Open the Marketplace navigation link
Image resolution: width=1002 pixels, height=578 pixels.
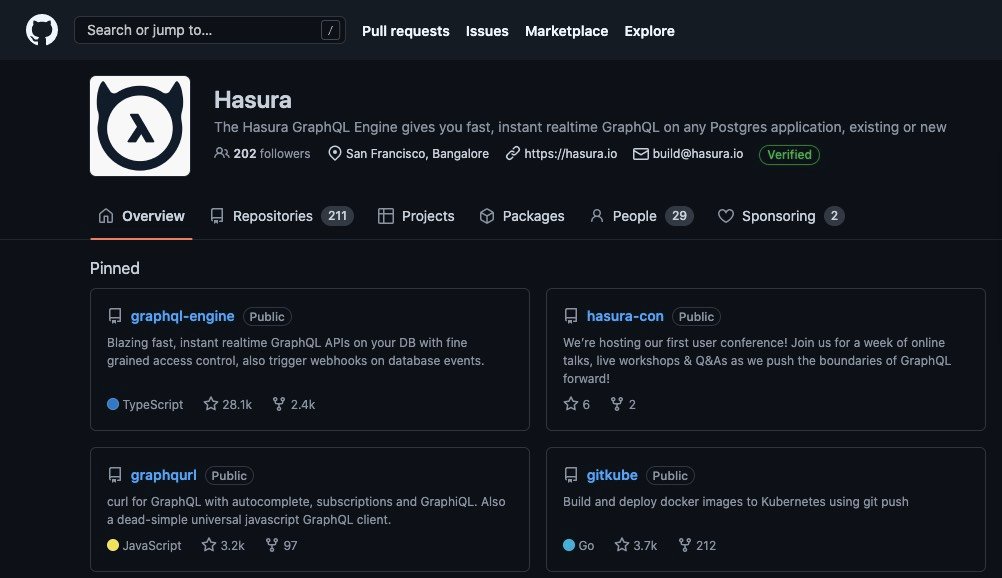point(566,31)
